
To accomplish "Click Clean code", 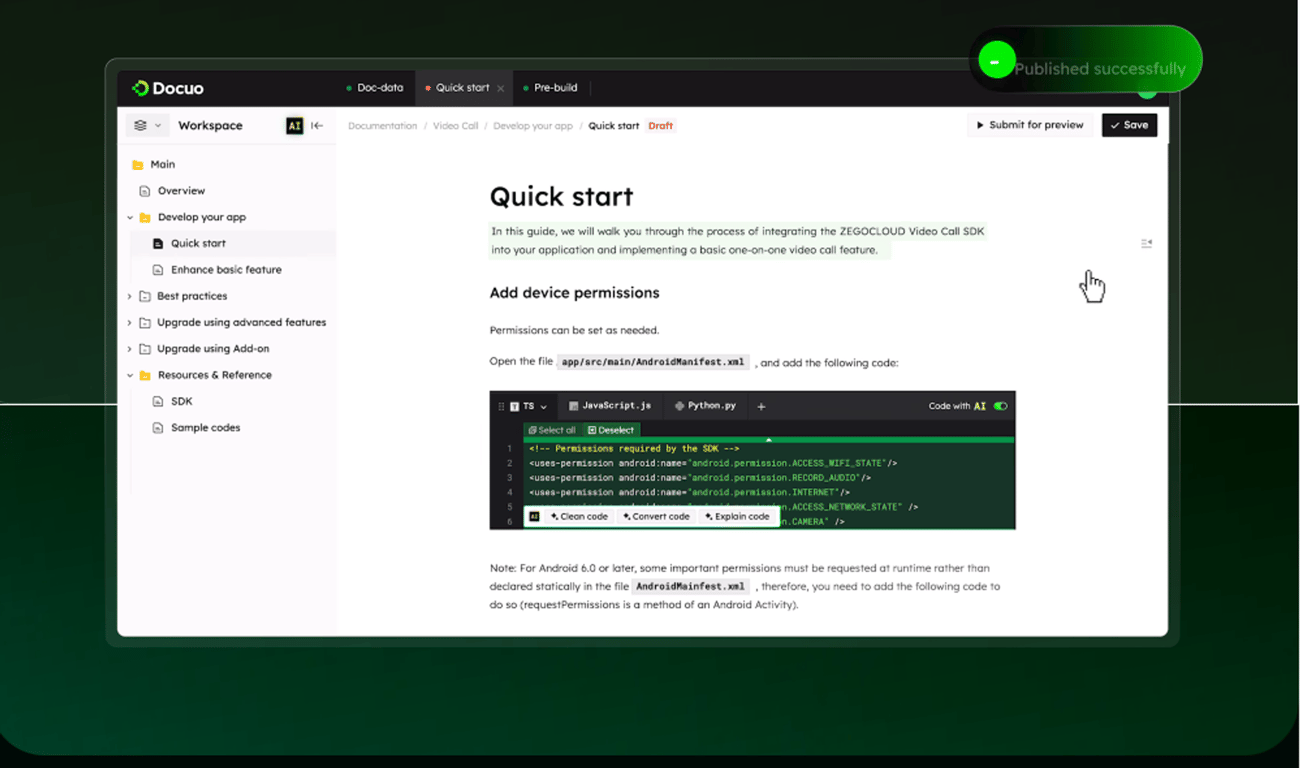I will (579, 517).
